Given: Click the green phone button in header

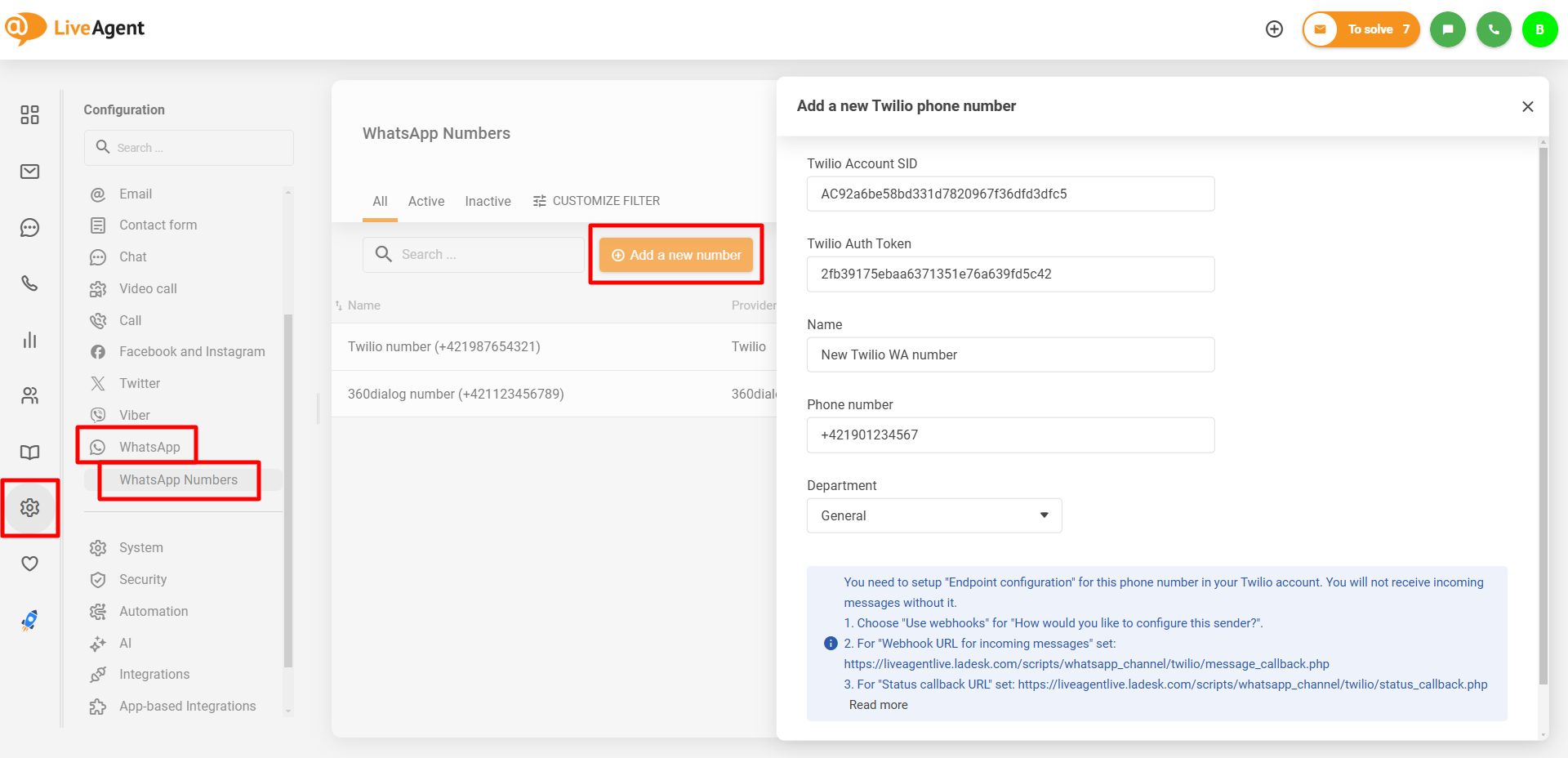Looking at the screenshot, I should [x=1493, y=29].
